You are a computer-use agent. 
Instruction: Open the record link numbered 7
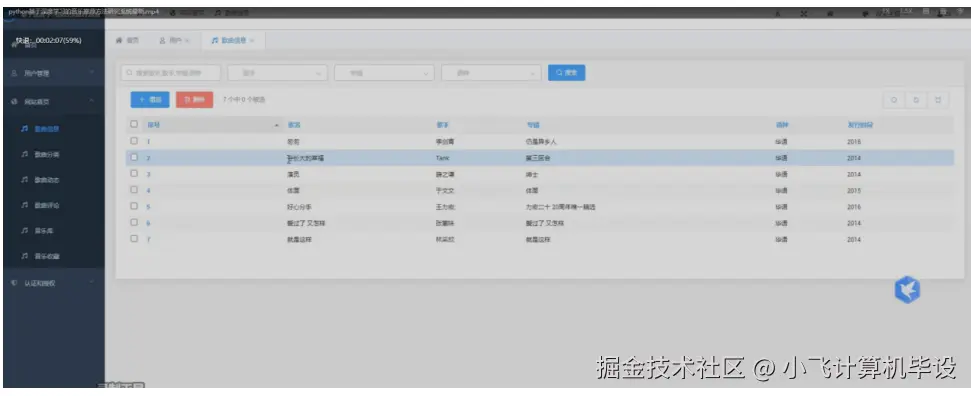[149, 239]
